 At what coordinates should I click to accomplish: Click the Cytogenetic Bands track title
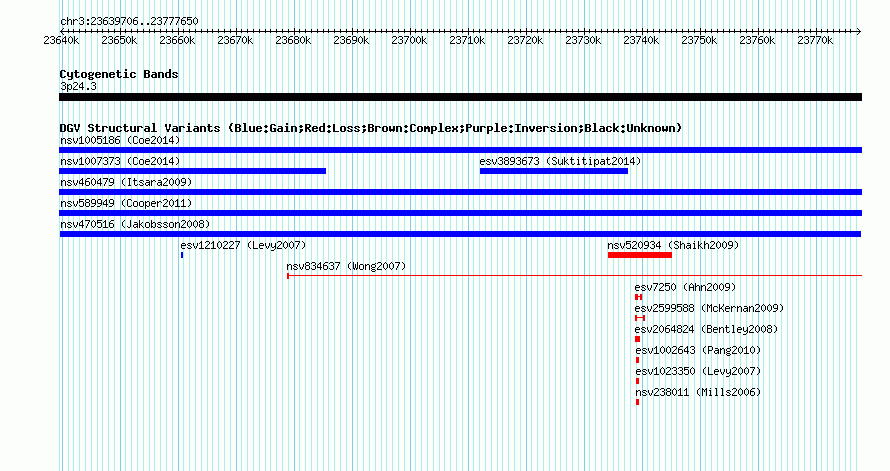119,74
